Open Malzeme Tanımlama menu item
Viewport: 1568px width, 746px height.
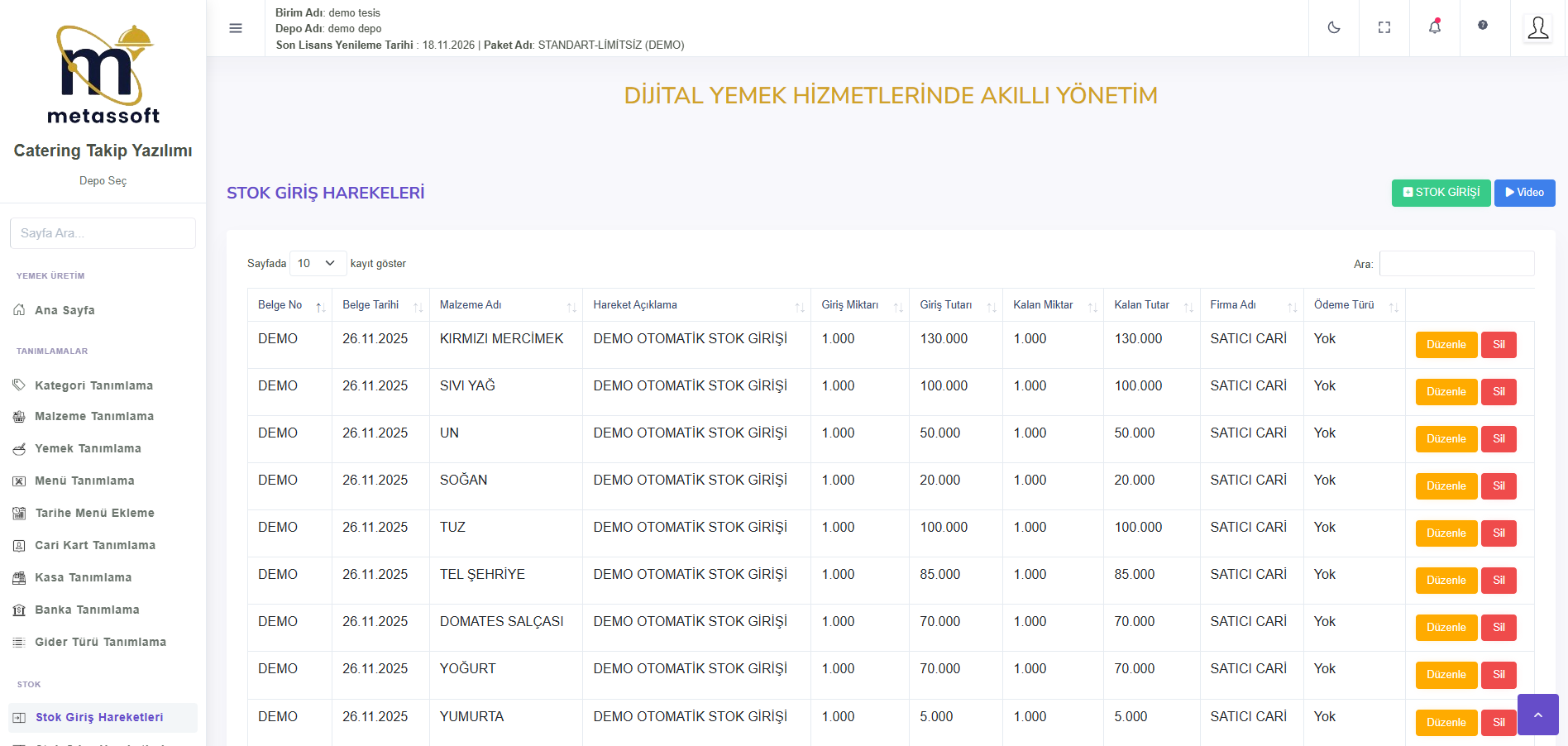pyautogui.click(x=93, y=416)
